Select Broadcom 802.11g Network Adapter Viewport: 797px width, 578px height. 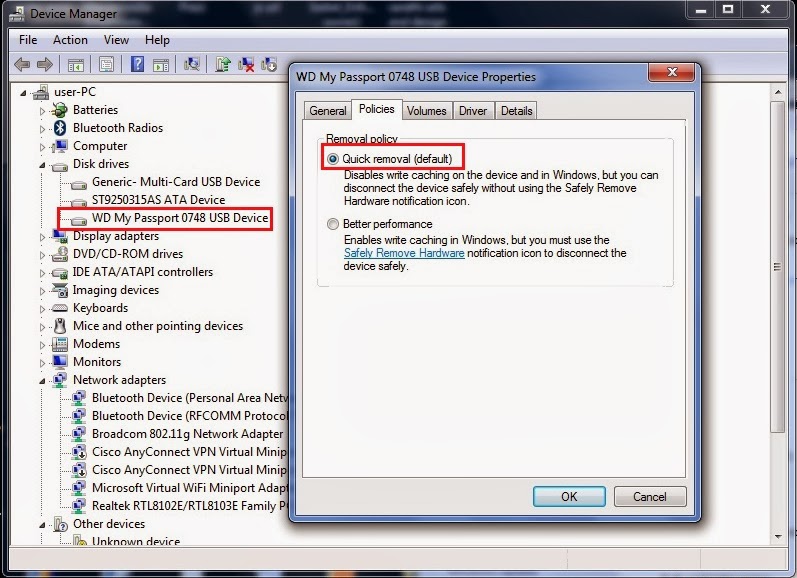187,434
